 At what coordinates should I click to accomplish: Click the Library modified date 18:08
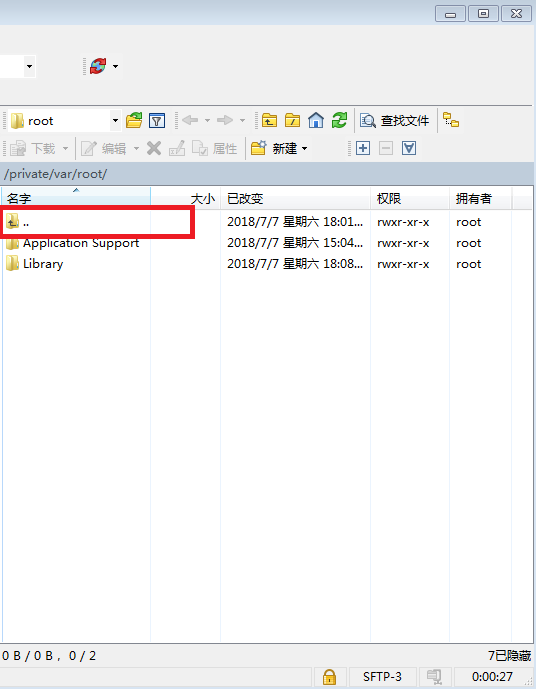point(295,264)
